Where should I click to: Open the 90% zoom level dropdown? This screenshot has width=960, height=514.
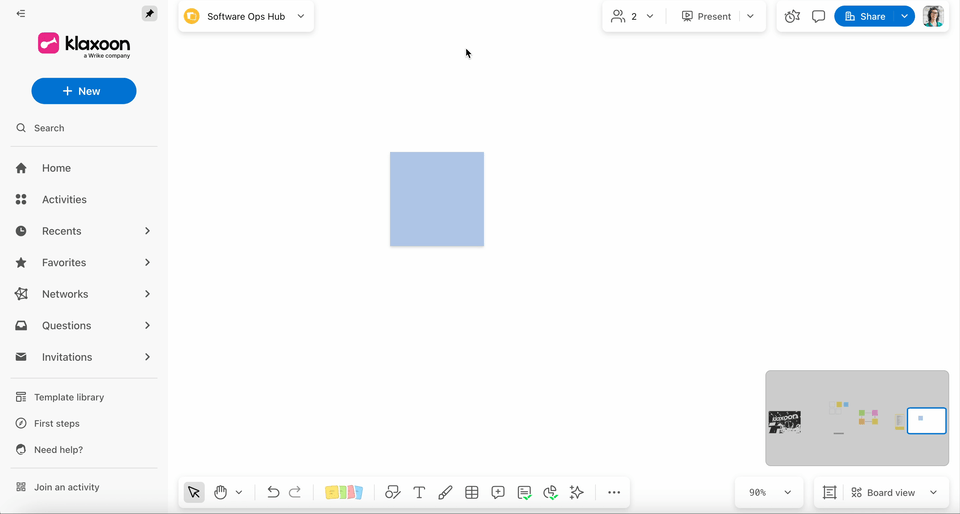coord(770,492)
